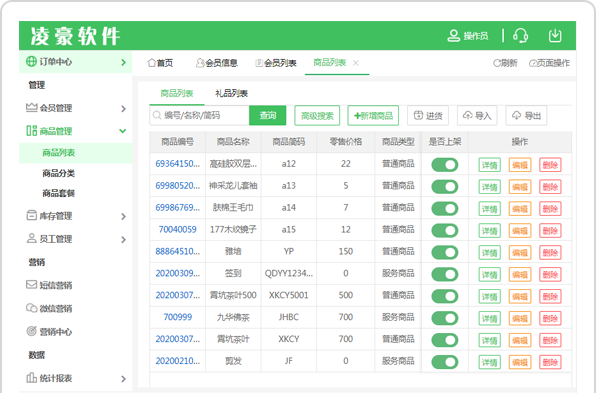Image resolution: width=596 pixels, height=393 pixels.
Task: Expand the 统计报表 chevron
Action: tap(123, 379)
